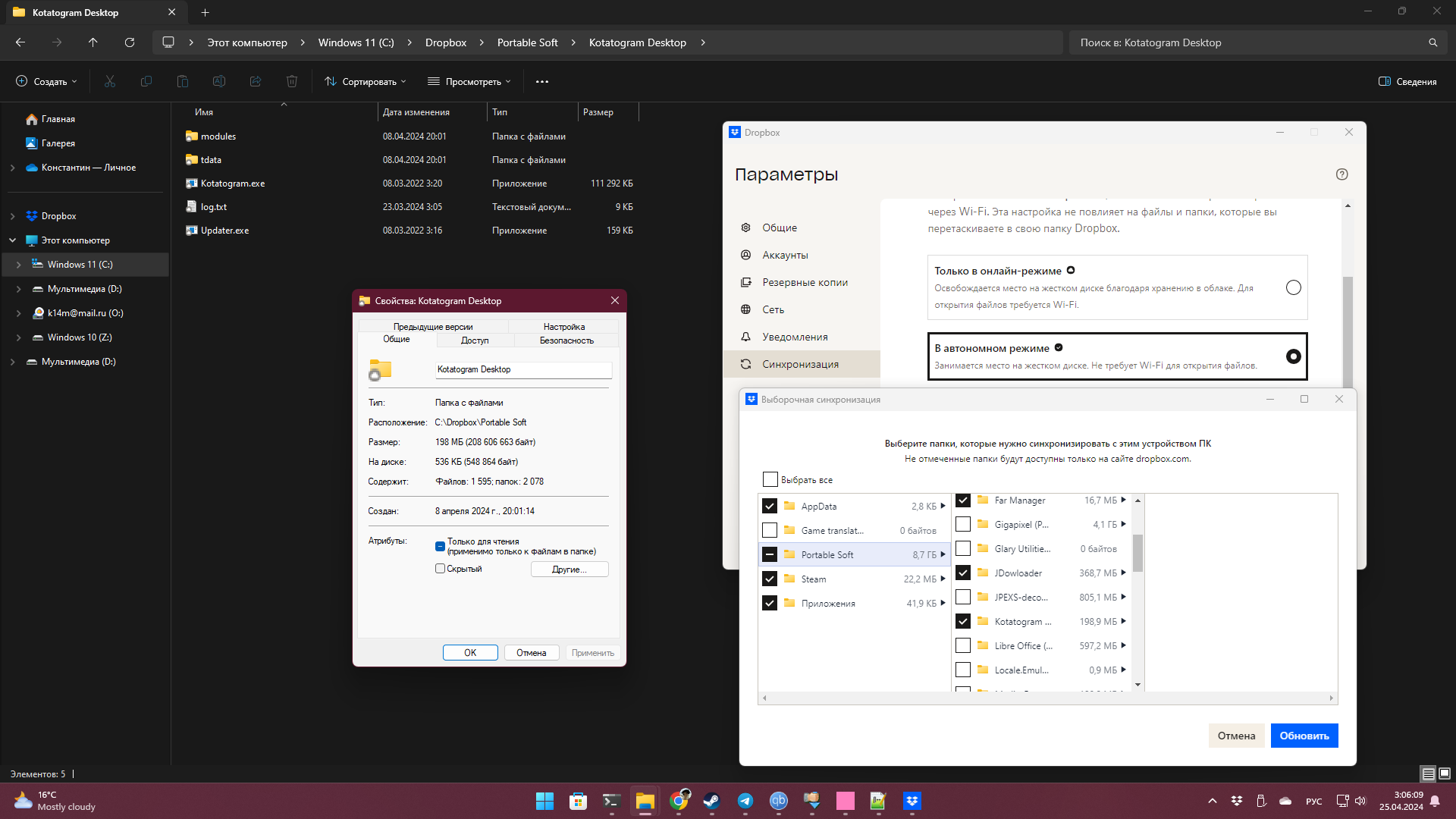Open Steam from taskbar
The height and width of the screenshot is (819, 1456).
[x=711, y=801]
